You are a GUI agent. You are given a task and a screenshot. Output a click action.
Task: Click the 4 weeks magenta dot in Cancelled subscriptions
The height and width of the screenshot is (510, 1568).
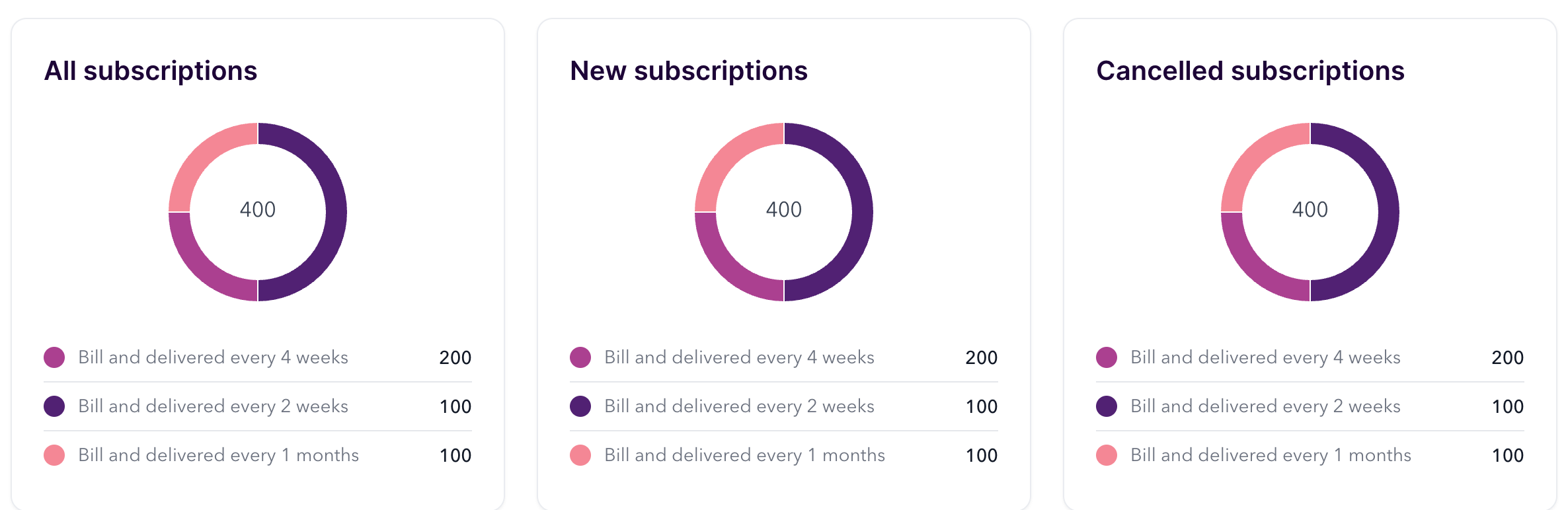coord(1107,357)
